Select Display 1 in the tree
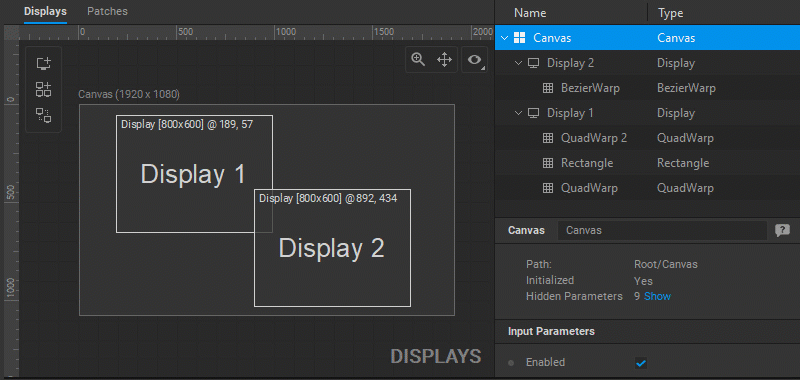This screenshot has height=380, width=800. coord(647,113)
